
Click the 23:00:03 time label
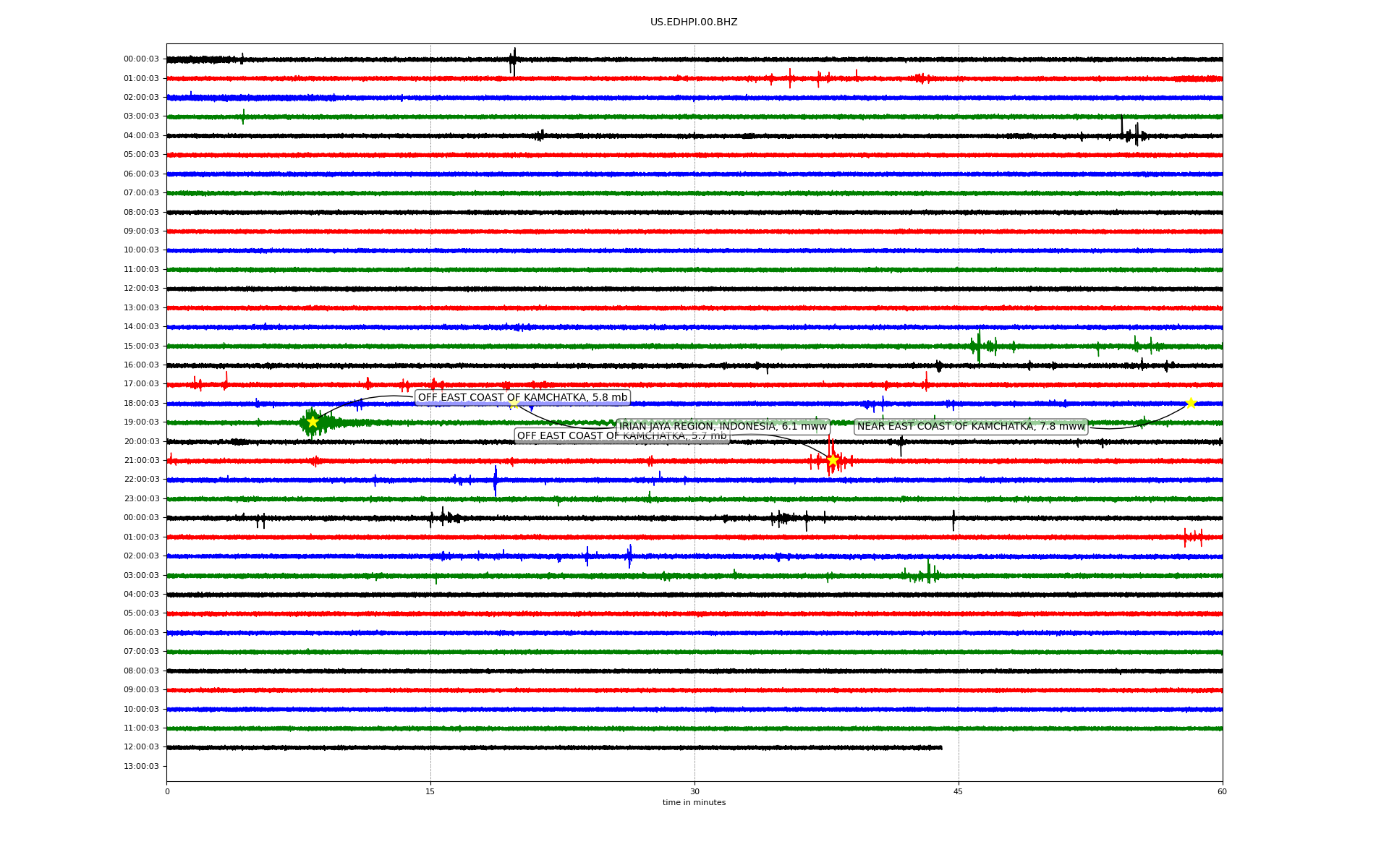tap(141, 498)
